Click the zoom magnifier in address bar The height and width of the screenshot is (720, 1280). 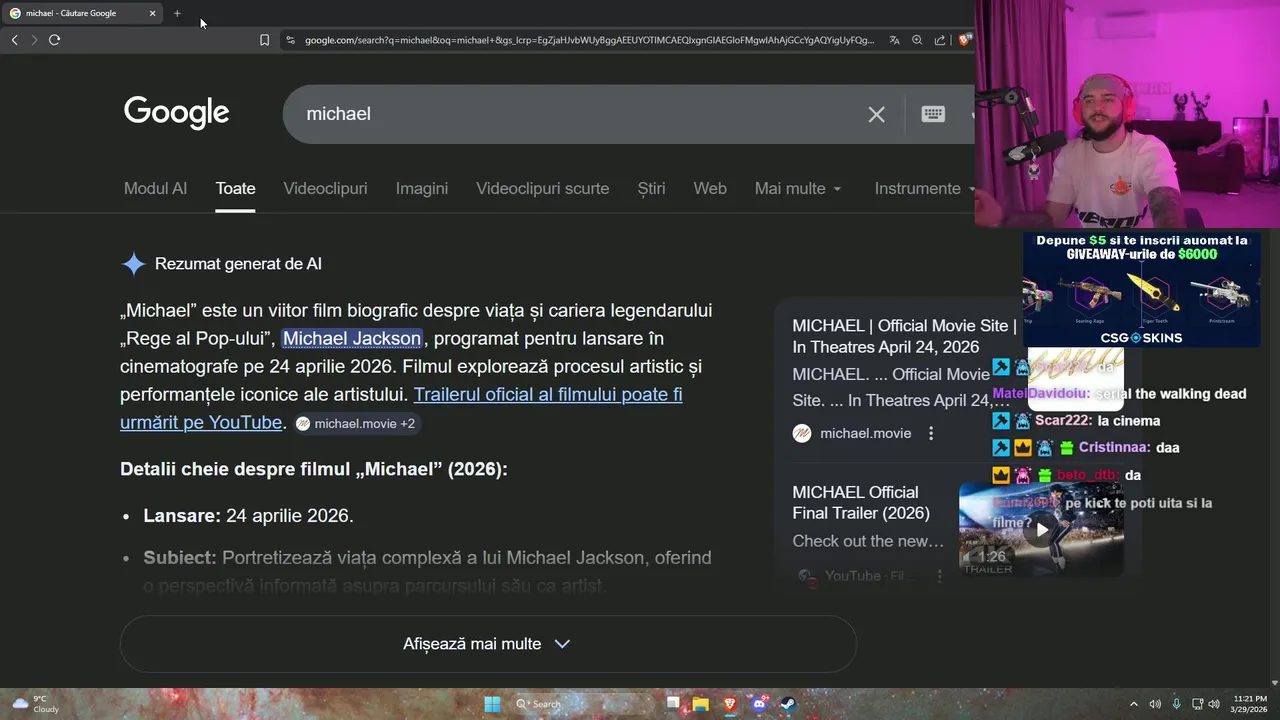[x=917, y=40]
